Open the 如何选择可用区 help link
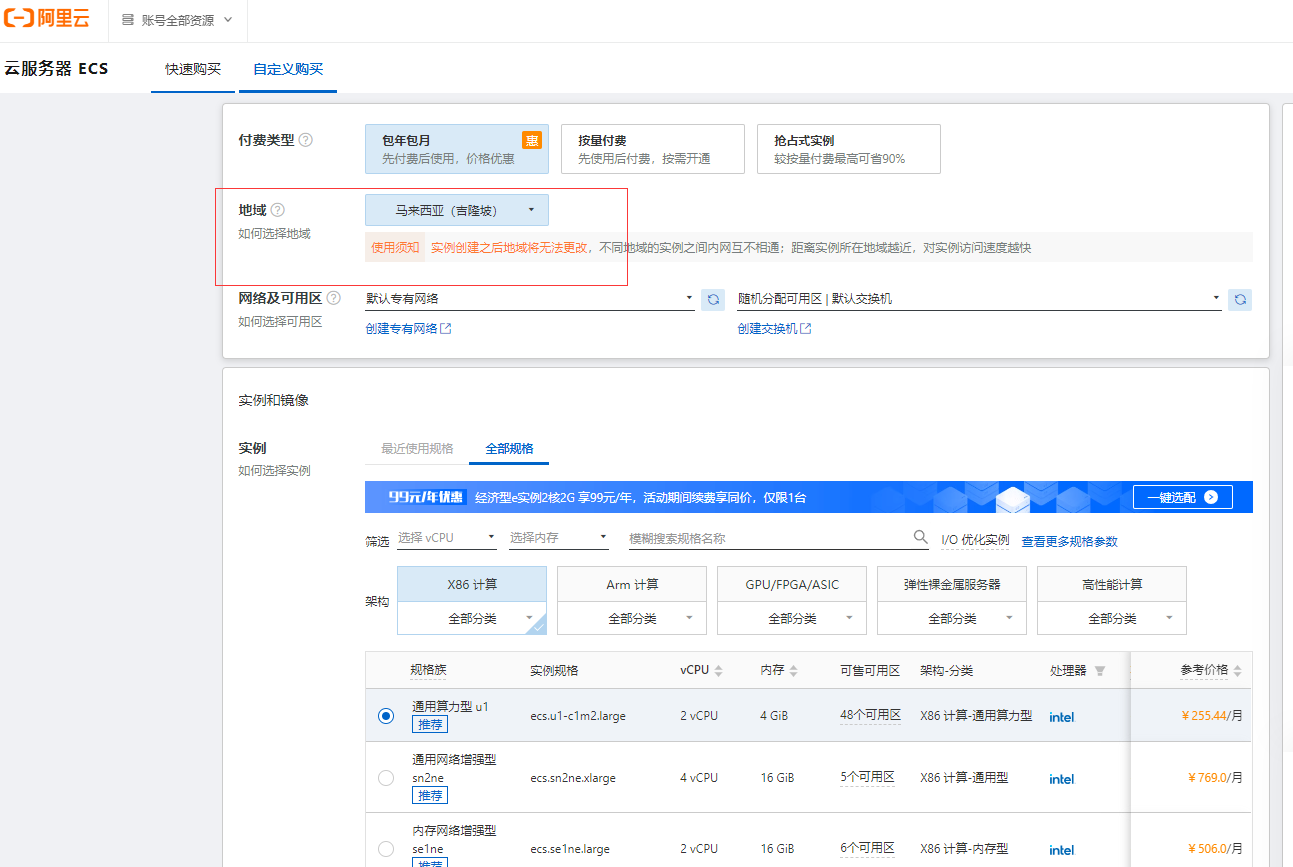The height and width of the screenshot is (867, 1293). pyautogui.click(x=280, y=321)
